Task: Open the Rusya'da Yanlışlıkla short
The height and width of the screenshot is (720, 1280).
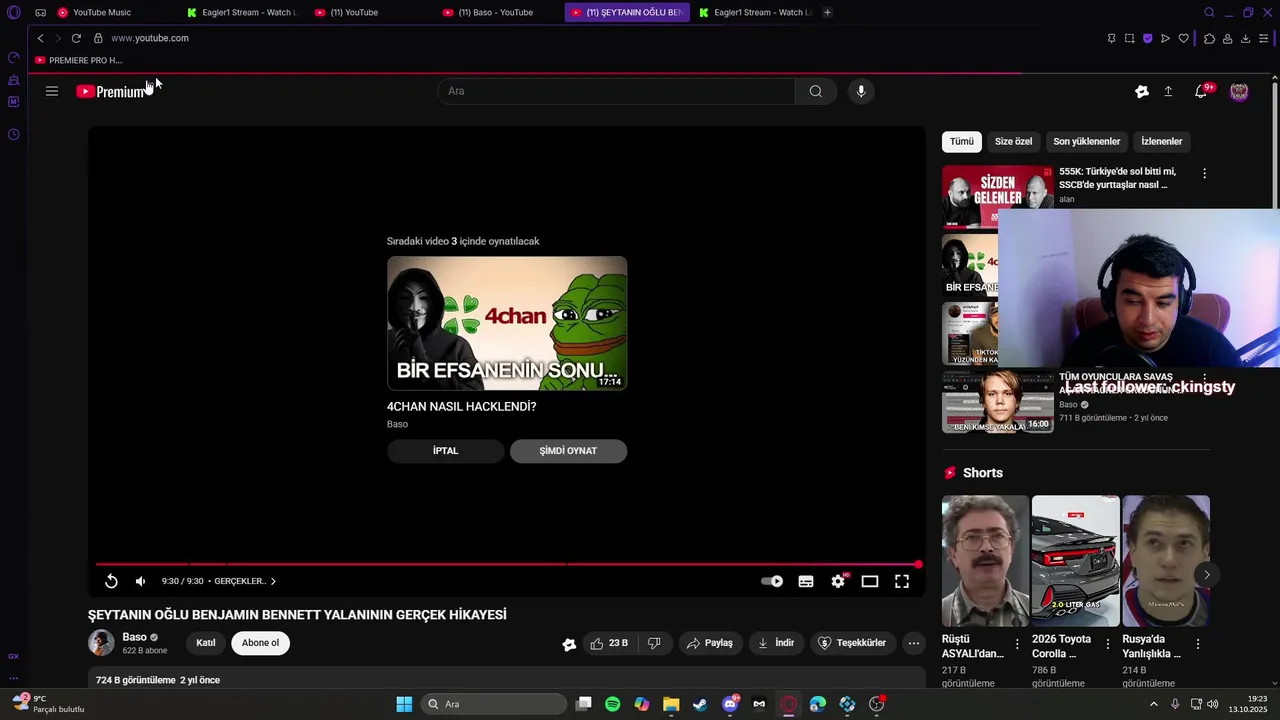Action: [x=1166, y=561]
